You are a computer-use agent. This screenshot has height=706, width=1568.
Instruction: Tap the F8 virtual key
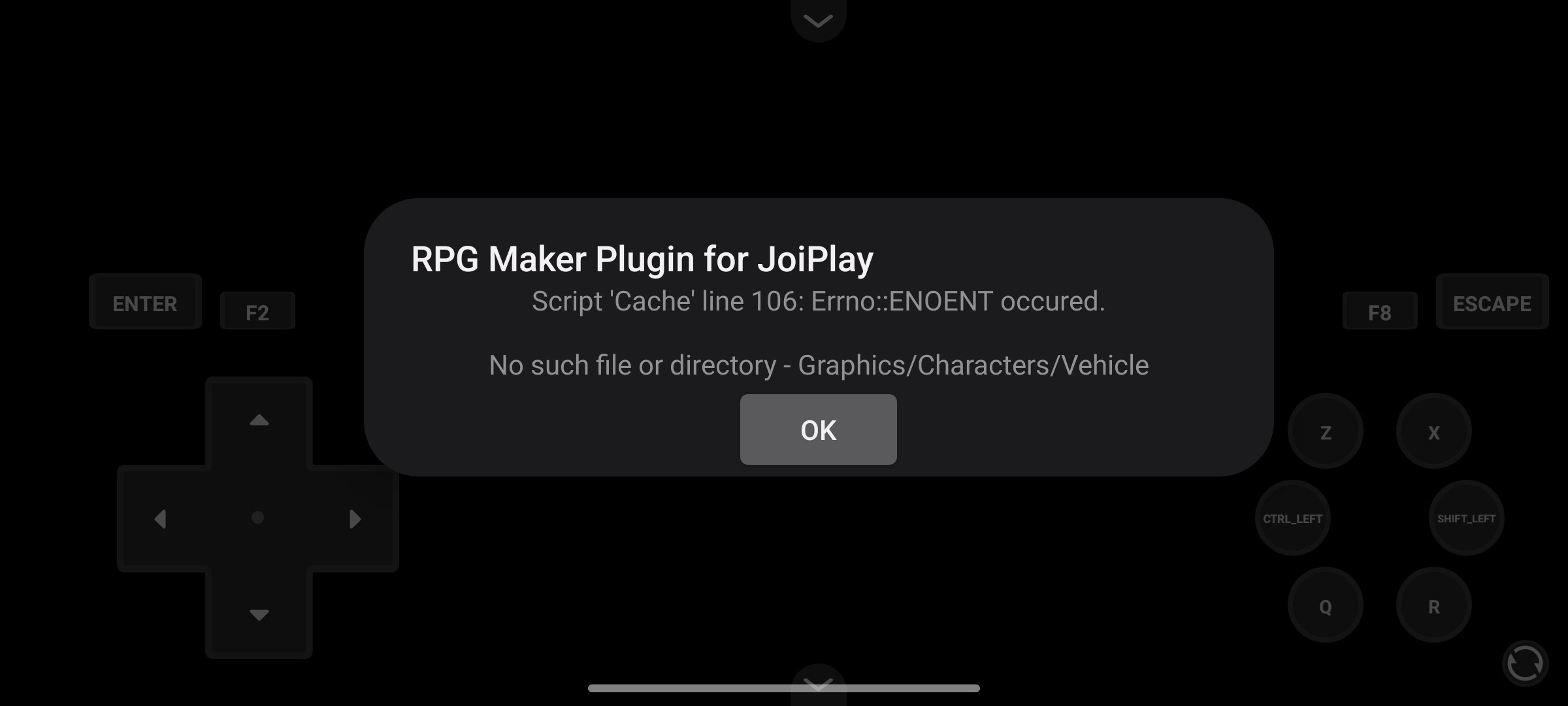pos(1380,311)
